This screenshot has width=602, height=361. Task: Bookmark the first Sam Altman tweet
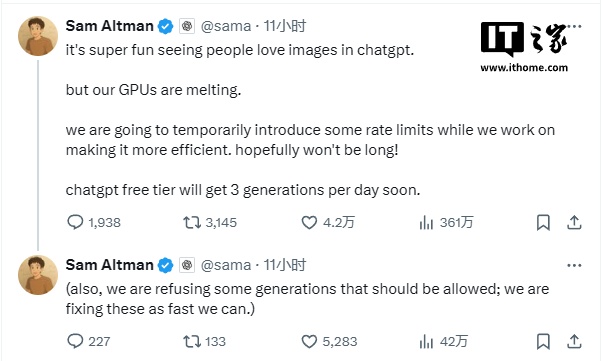click(543, 222)
